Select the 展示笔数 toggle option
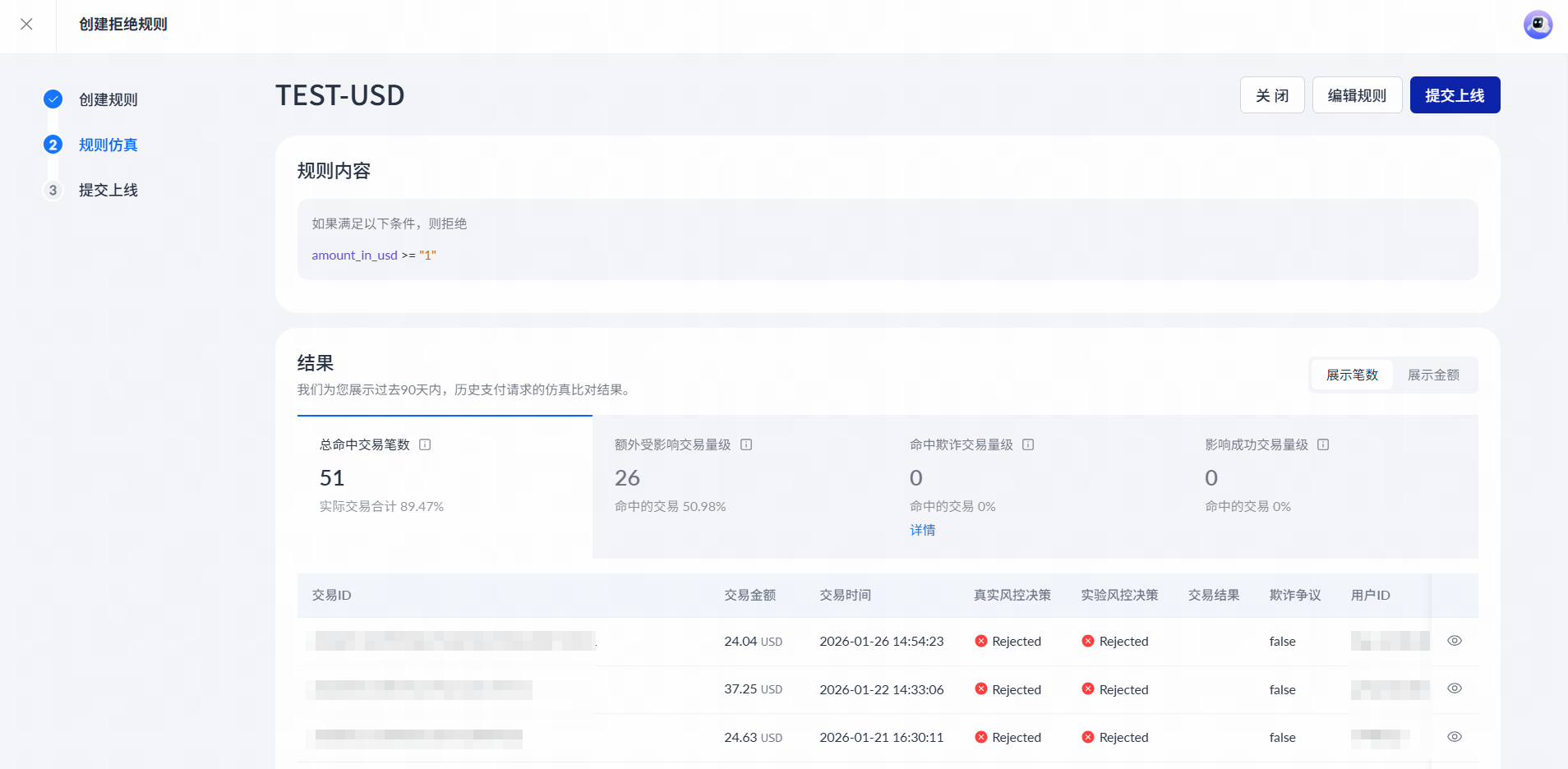 [1352, 375]
